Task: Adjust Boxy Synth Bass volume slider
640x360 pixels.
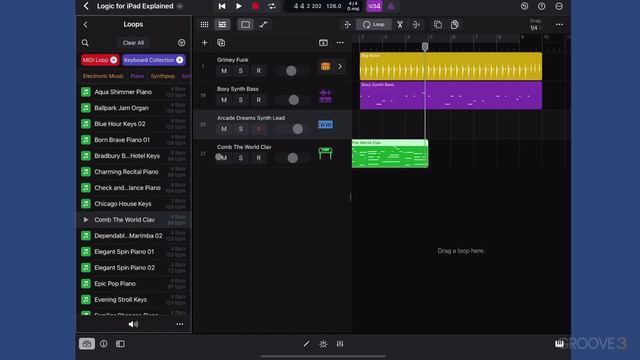Action: tap(293, 100)
